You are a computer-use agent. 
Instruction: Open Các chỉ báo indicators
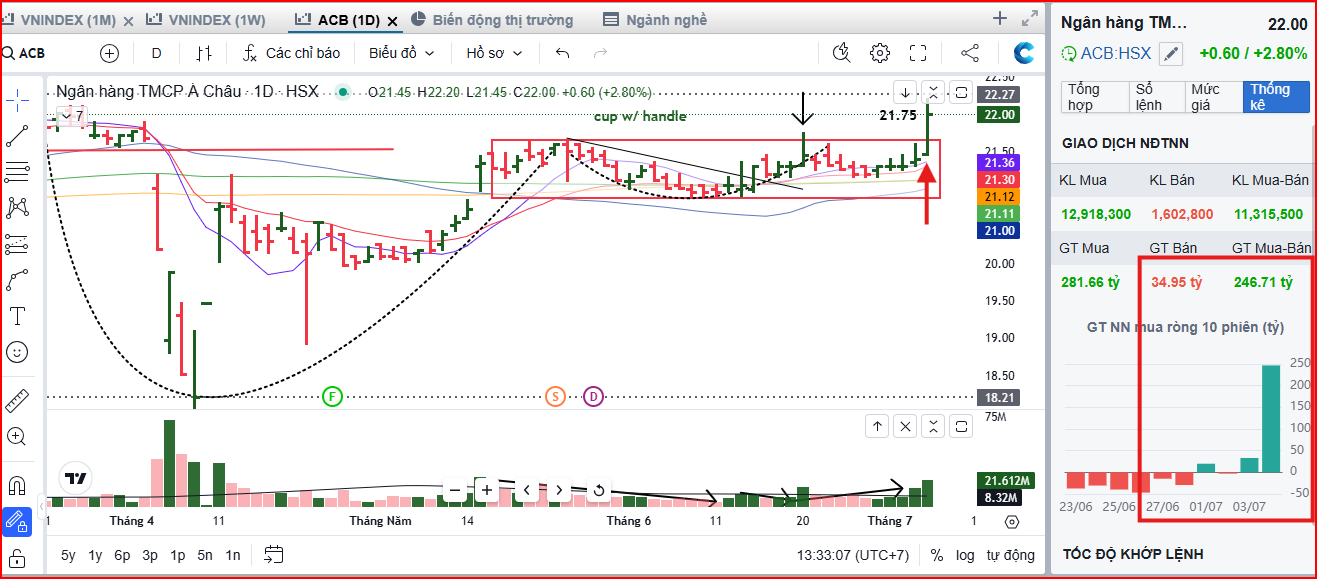point(292,53)
